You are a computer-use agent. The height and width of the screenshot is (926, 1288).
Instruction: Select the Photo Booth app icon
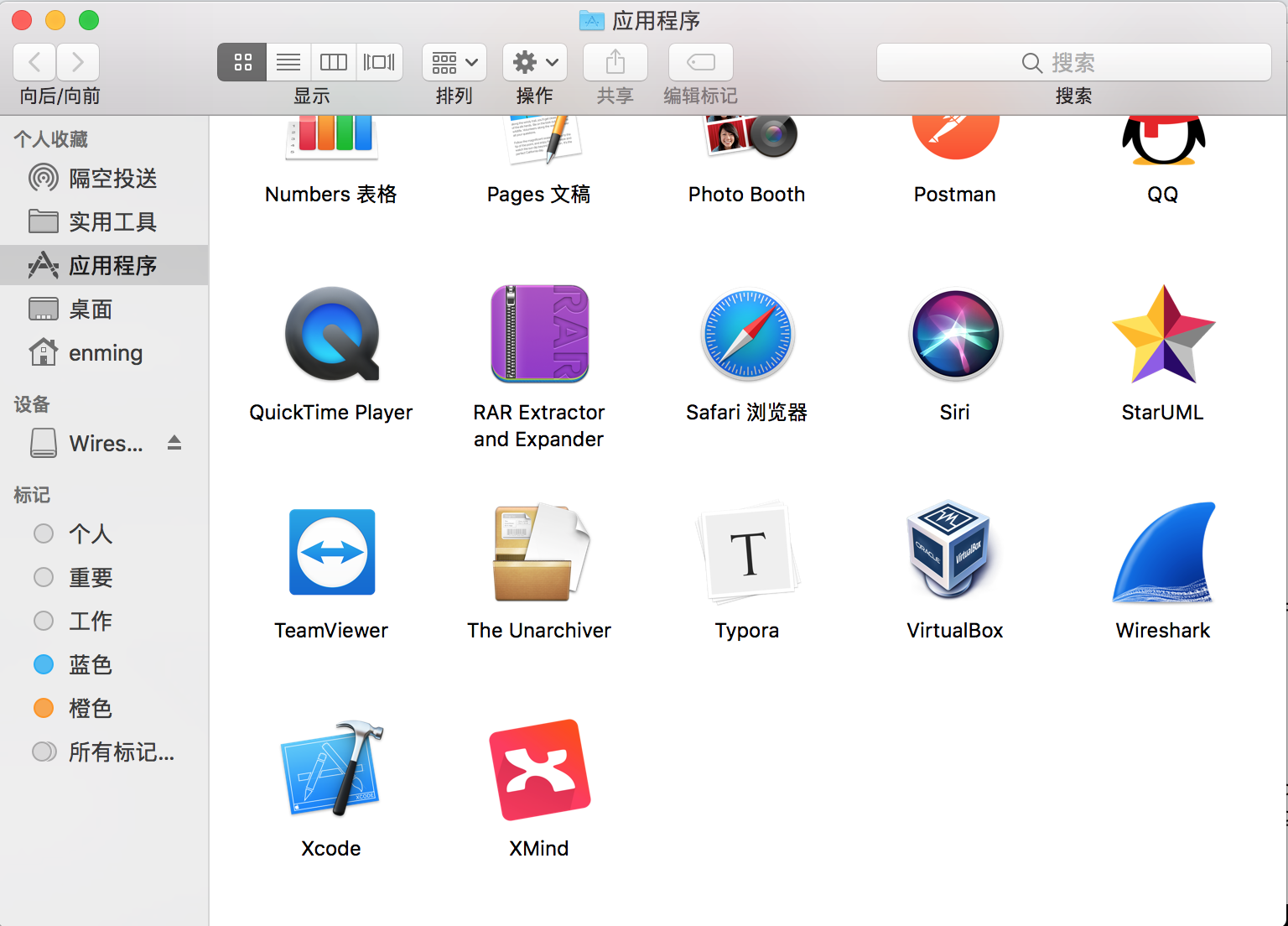tap(749, 137)
